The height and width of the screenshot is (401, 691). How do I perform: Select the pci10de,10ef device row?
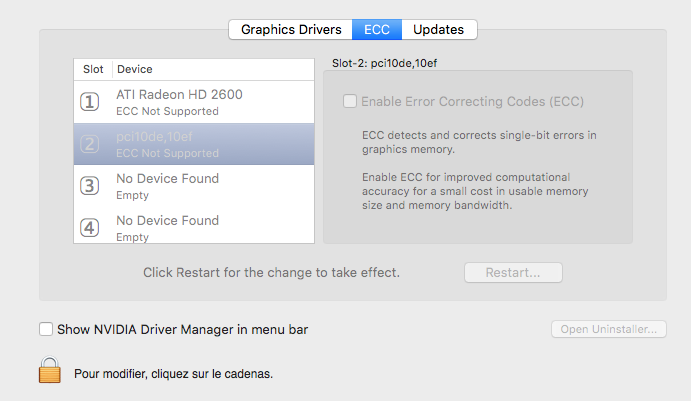194,144
